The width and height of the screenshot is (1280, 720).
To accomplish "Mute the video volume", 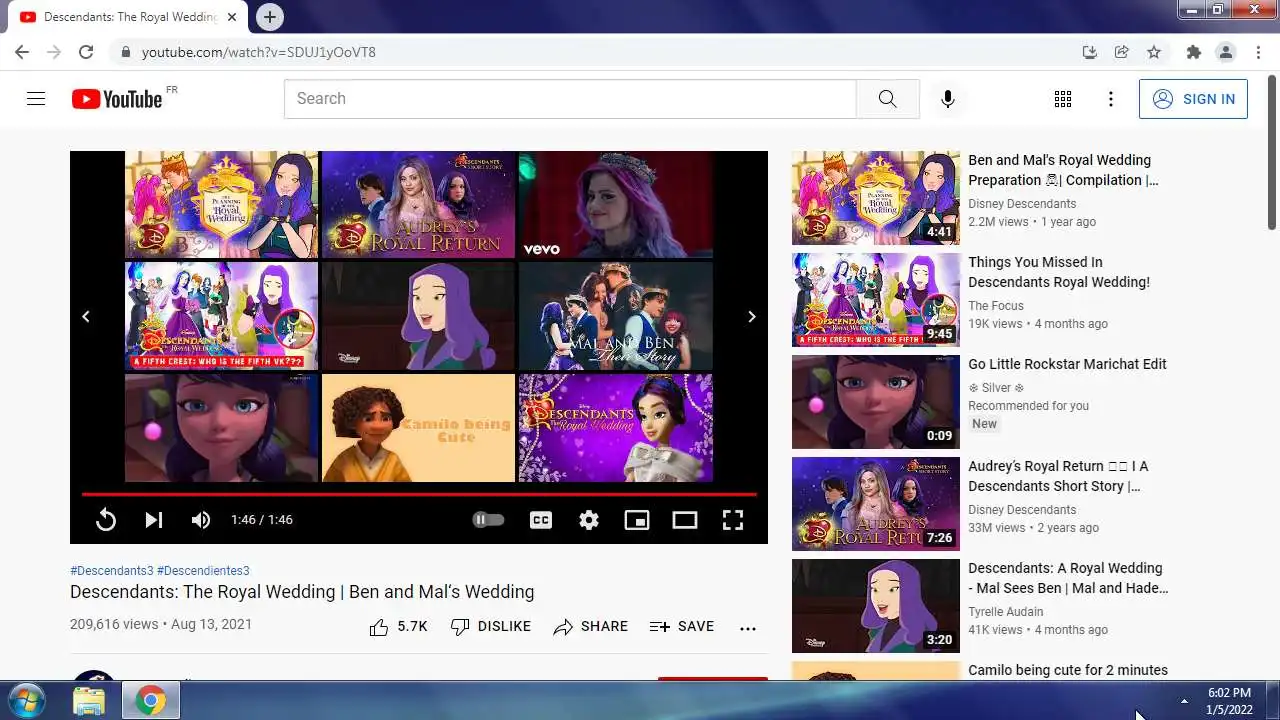I will [x=201, y=519].
